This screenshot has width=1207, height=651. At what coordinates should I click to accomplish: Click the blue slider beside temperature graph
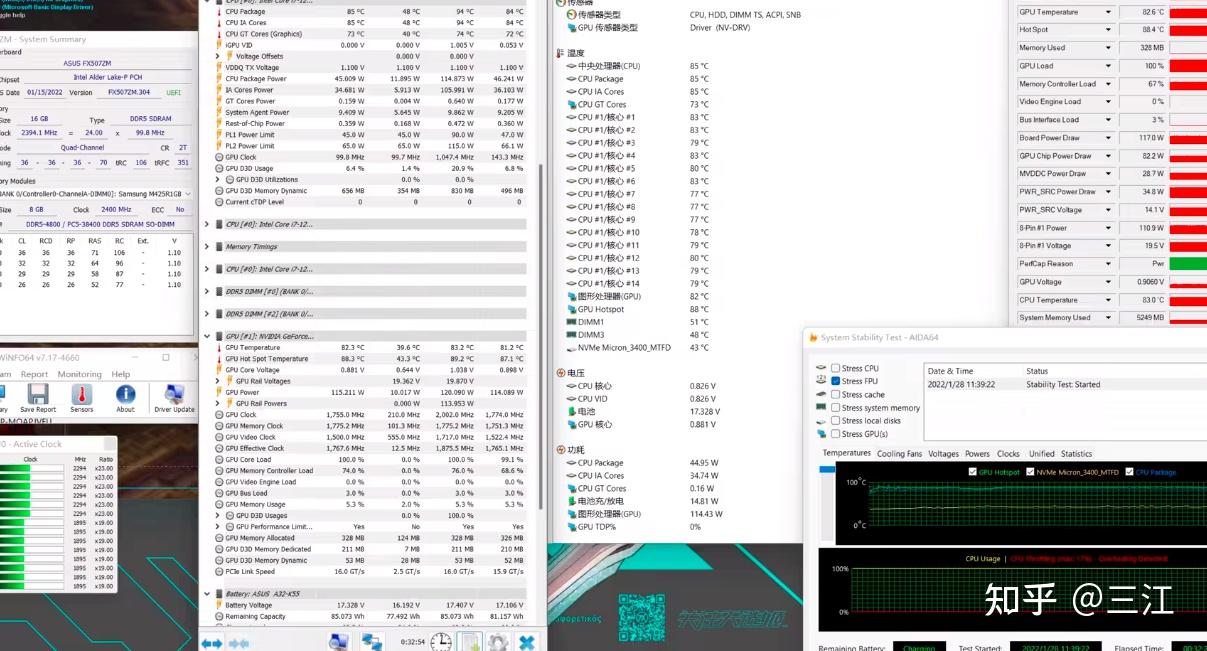click(x=827, y=470)
